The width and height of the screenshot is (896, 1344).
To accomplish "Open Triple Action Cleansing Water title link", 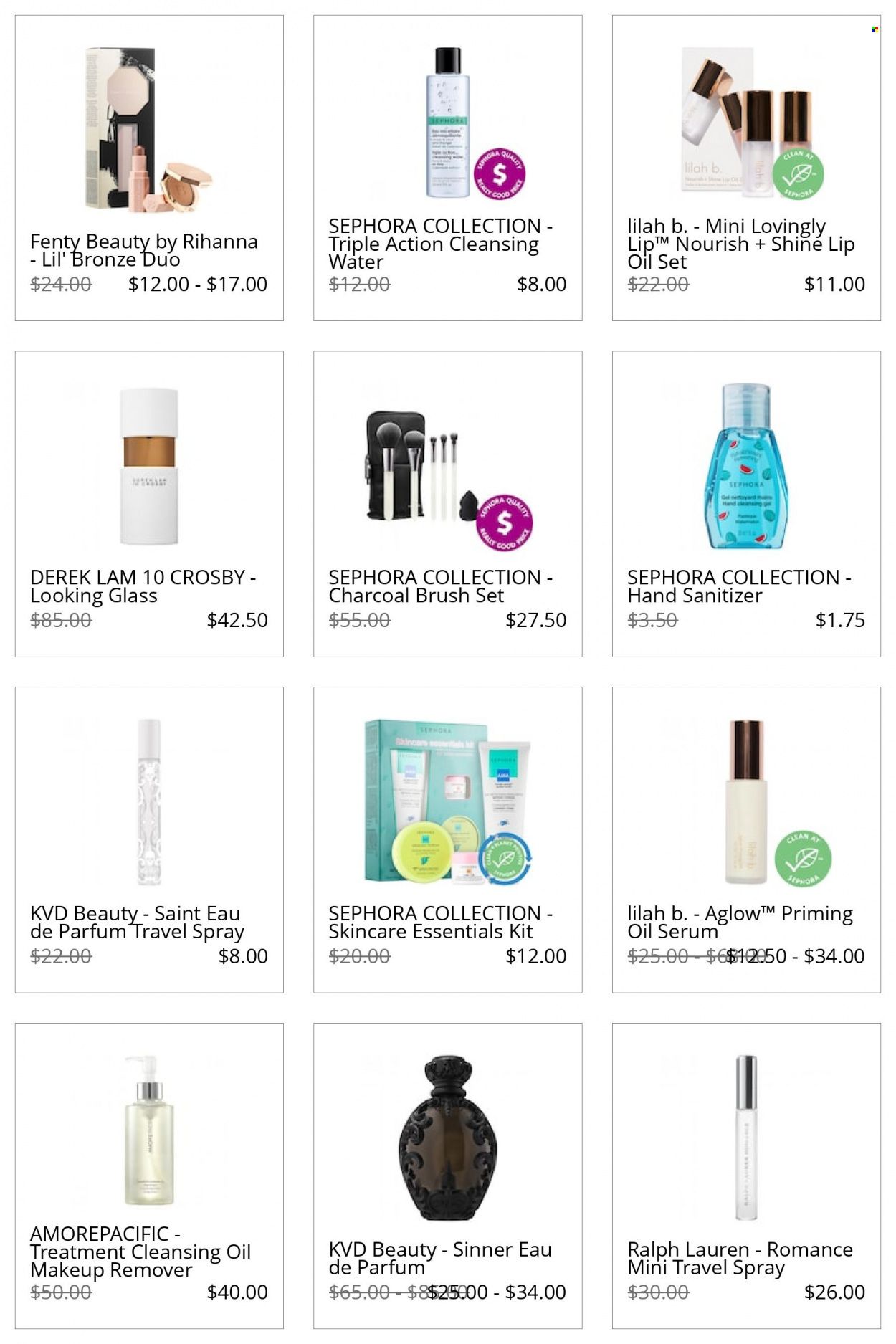I will click(440, 244).
